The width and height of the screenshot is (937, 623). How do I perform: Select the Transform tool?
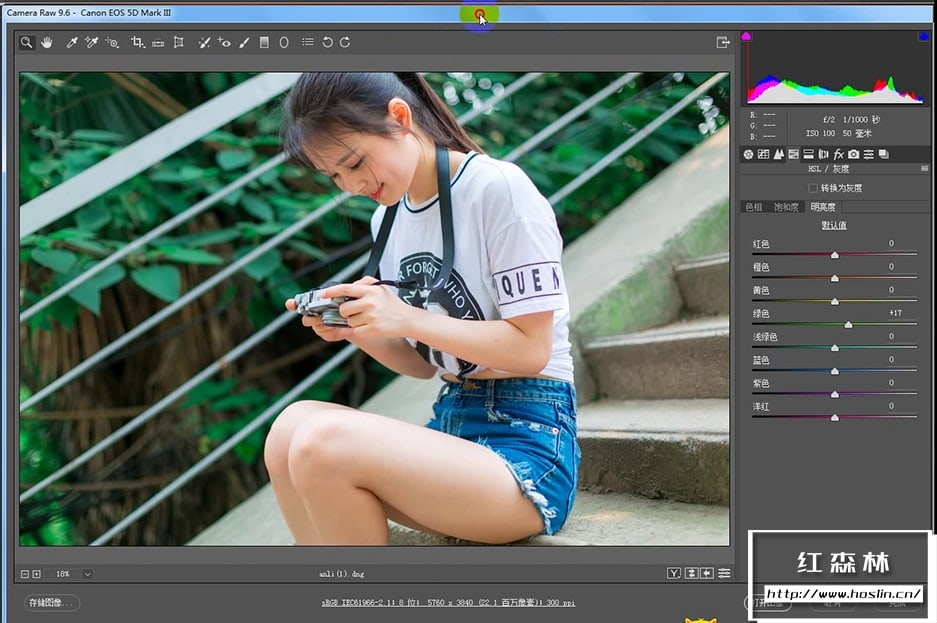[179, 42]
